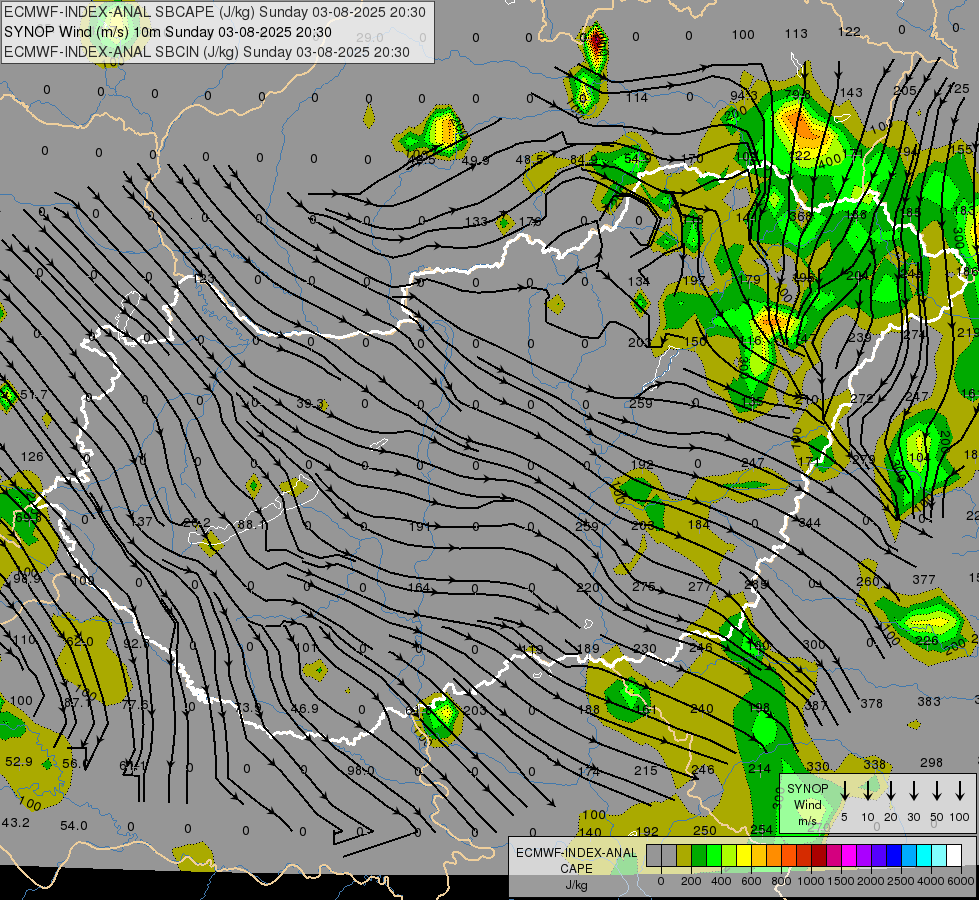Select the J/kg unit label in legend
This screenshot has height=900, width=979.
coord(576,885)
